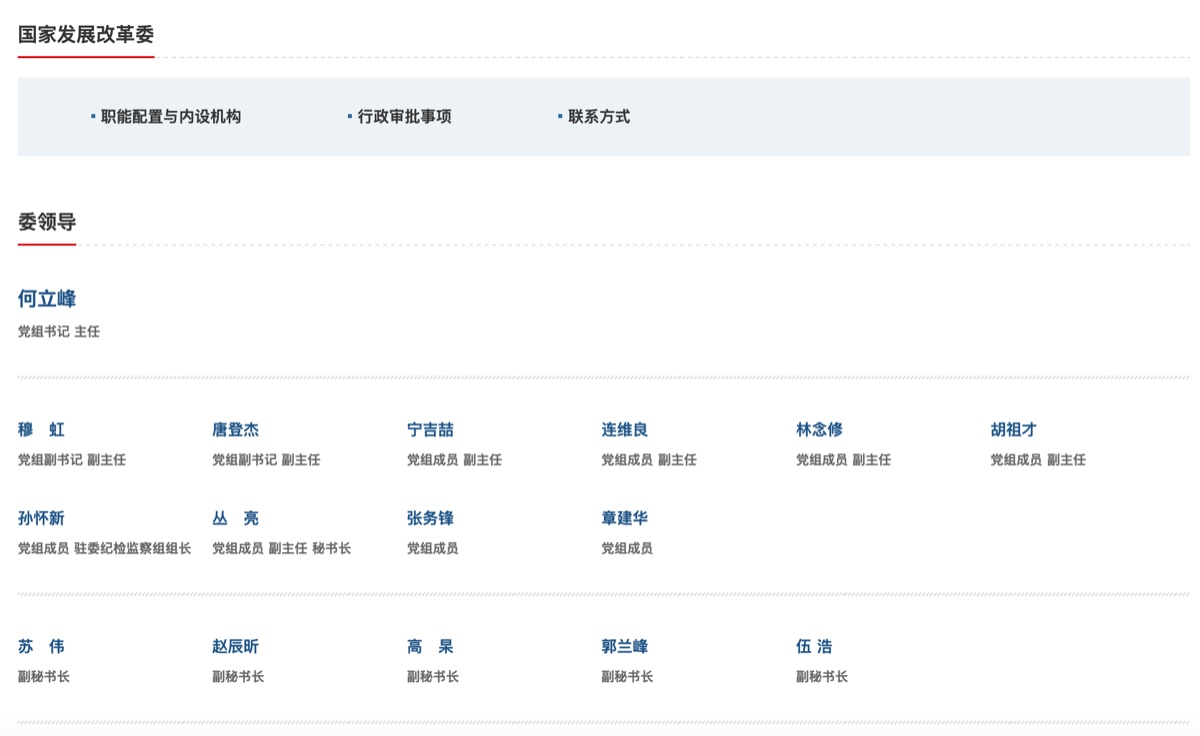The height and width of the screenshot is (736, 1200).
Task: Click the name 林念修
Action: pyautogui.click(x=819, y=430)
